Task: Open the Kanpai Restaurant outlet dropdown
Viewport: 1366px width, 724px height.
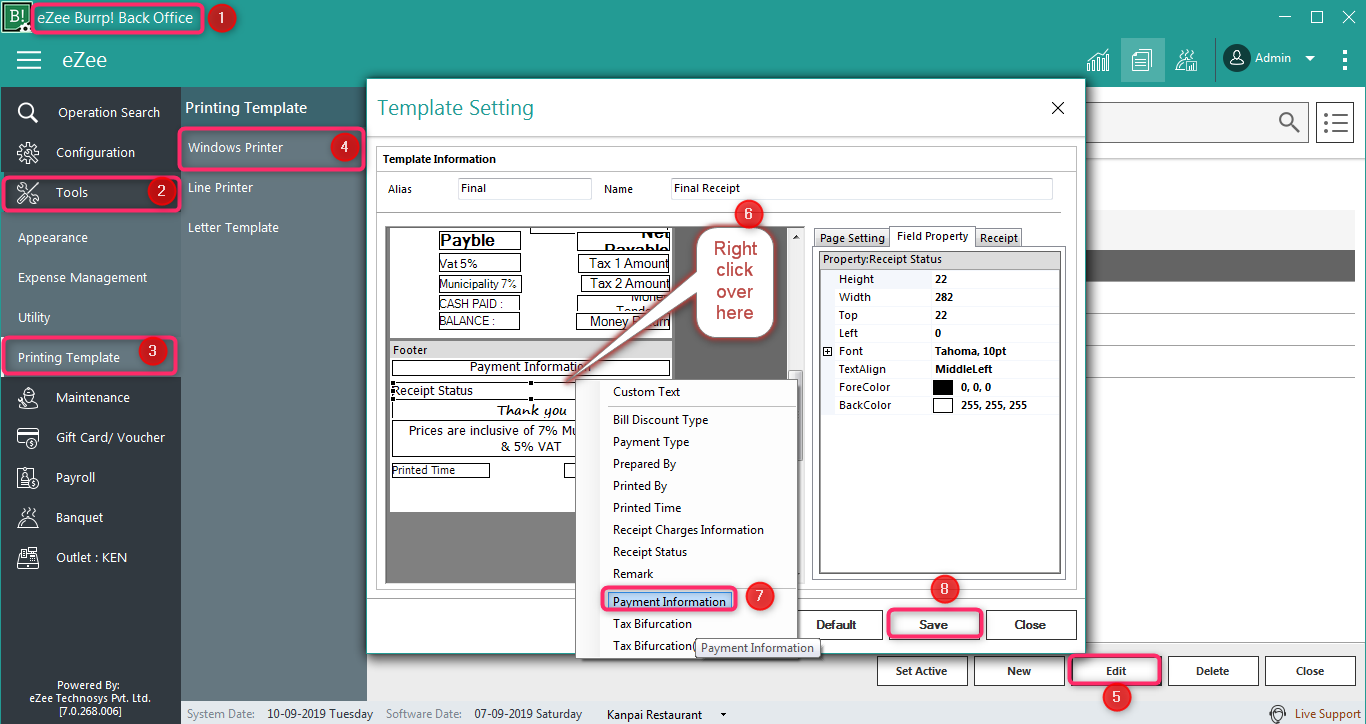Action: [723, 715]
